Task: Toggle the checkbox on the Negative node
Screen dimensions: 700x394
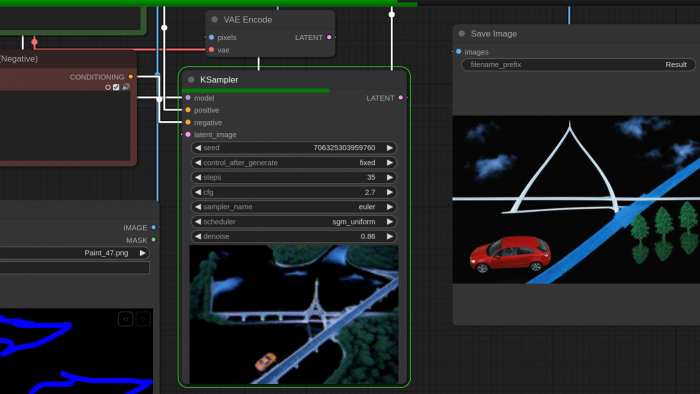Action: [116, 87]
